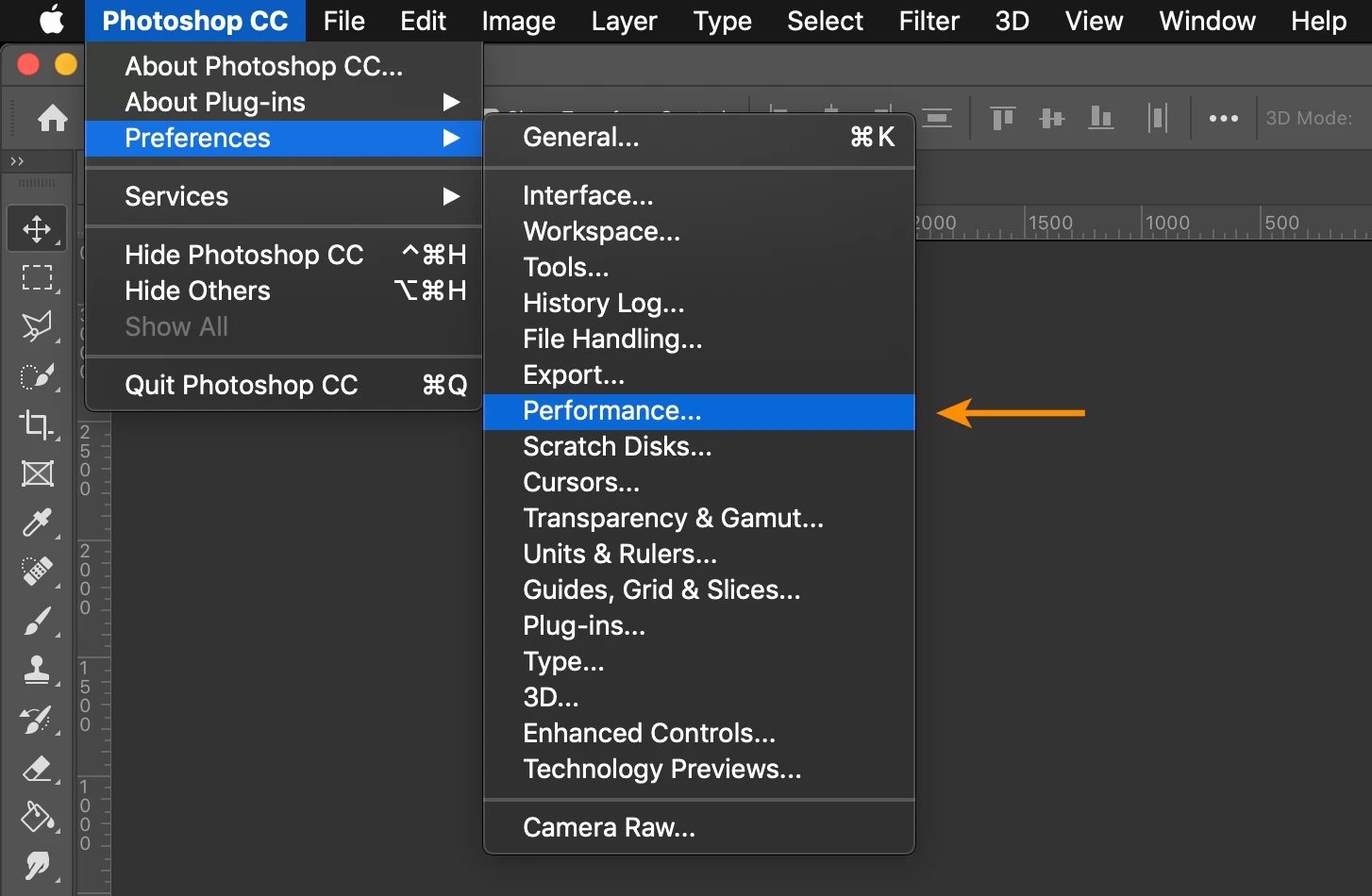The image size is (1372, 896).
Task: Open Type... in Preferences submenu
Action: 699,661
